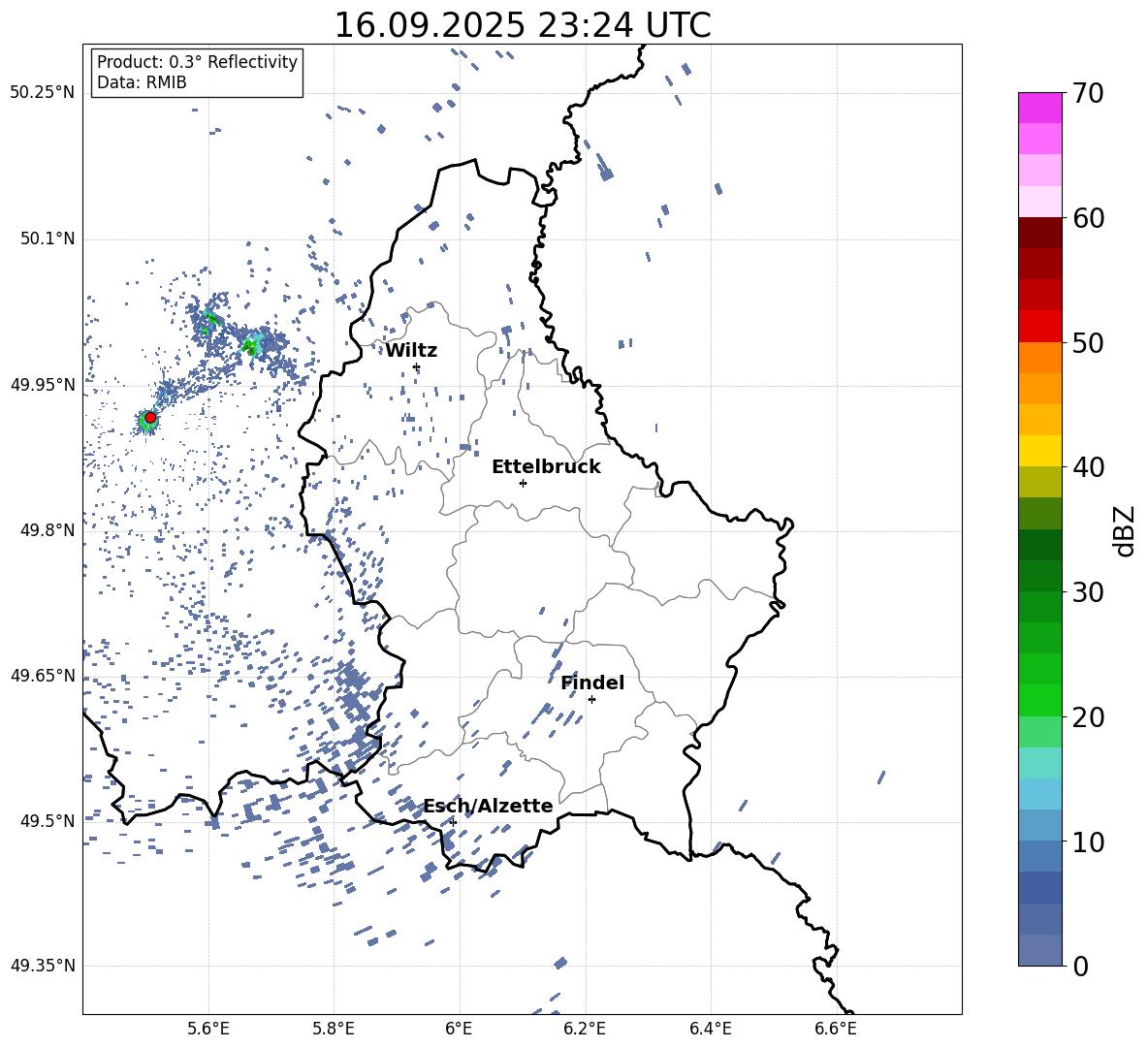Click the 10 colorbar tick value
Image resolution: width=1148 pixels, height=1048 pixels.
pos(1088,842)
